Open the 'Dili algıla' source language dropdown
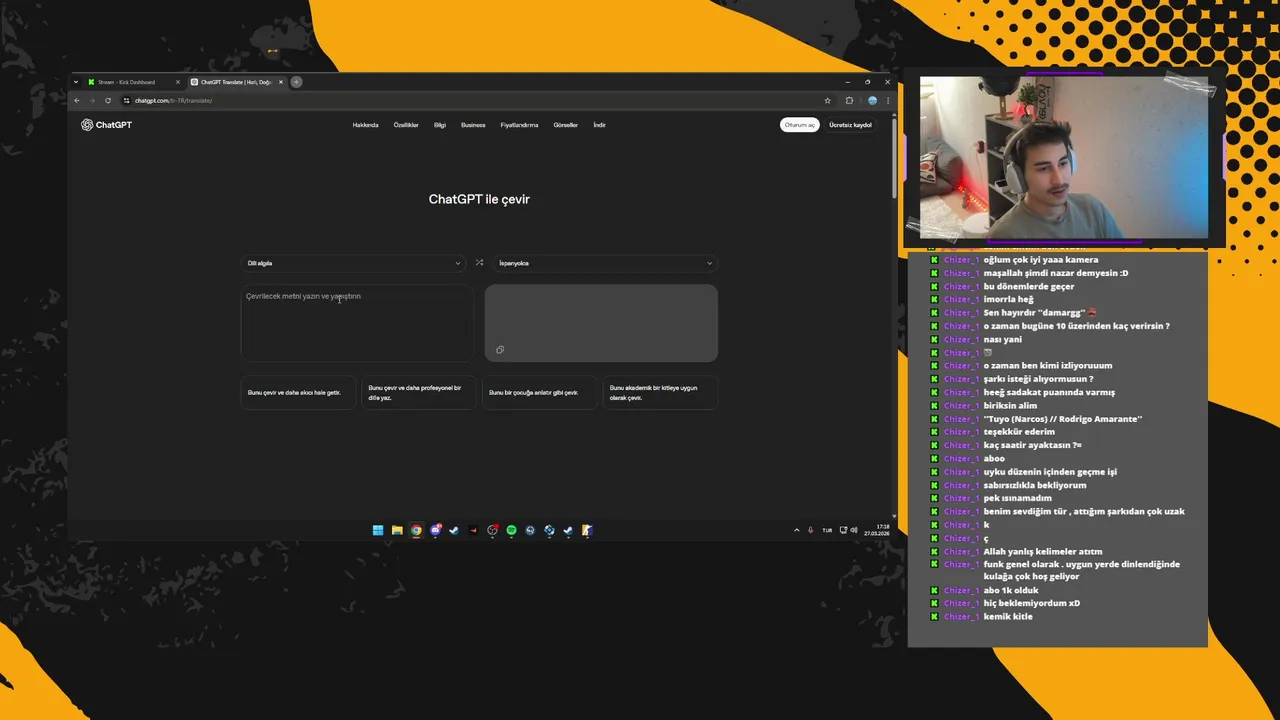 pyautogui.click(x=354, y=263)
